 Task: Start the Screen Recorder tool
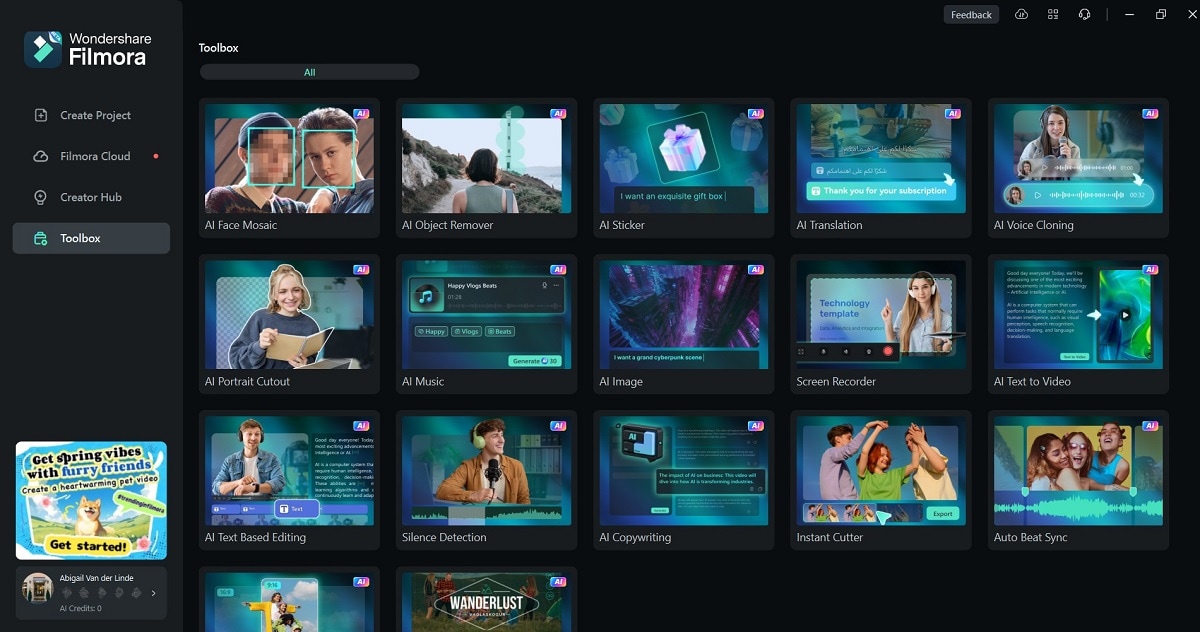880,324
